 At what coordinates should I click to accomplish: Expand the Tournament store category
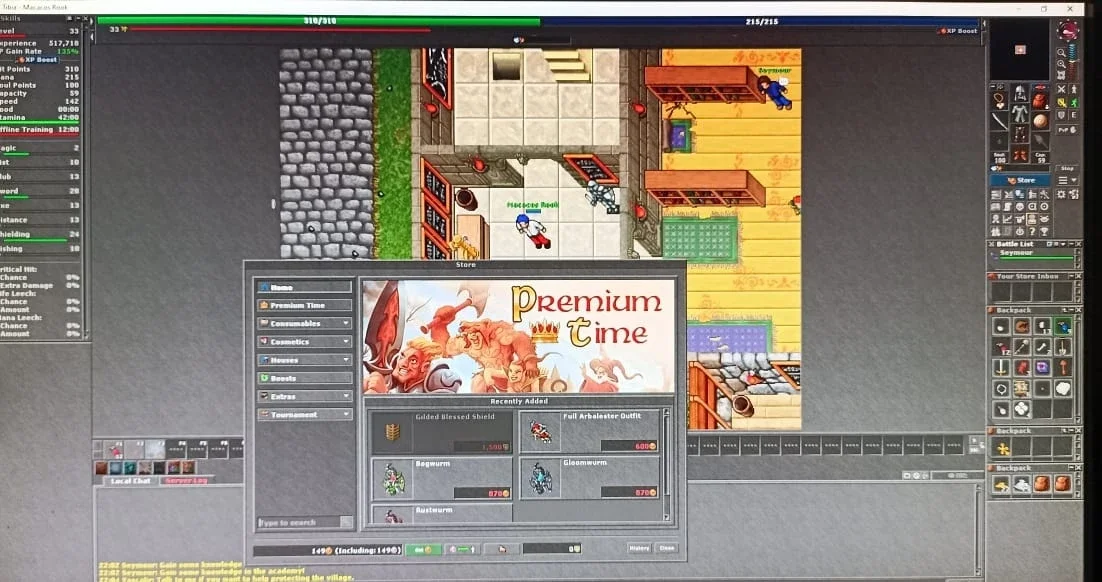coord(304,415)
